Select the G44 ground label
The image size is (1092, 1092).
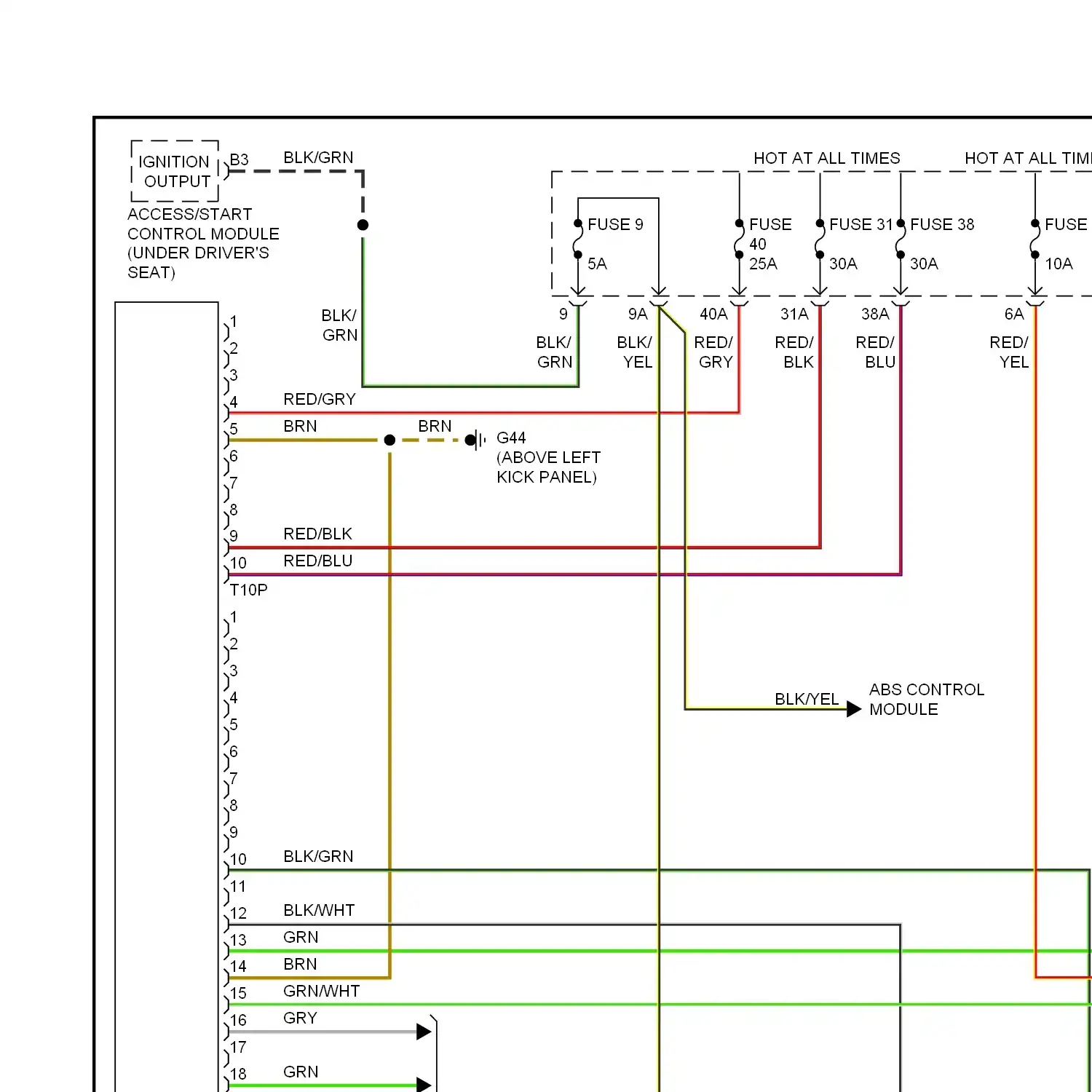click(511, 438)
